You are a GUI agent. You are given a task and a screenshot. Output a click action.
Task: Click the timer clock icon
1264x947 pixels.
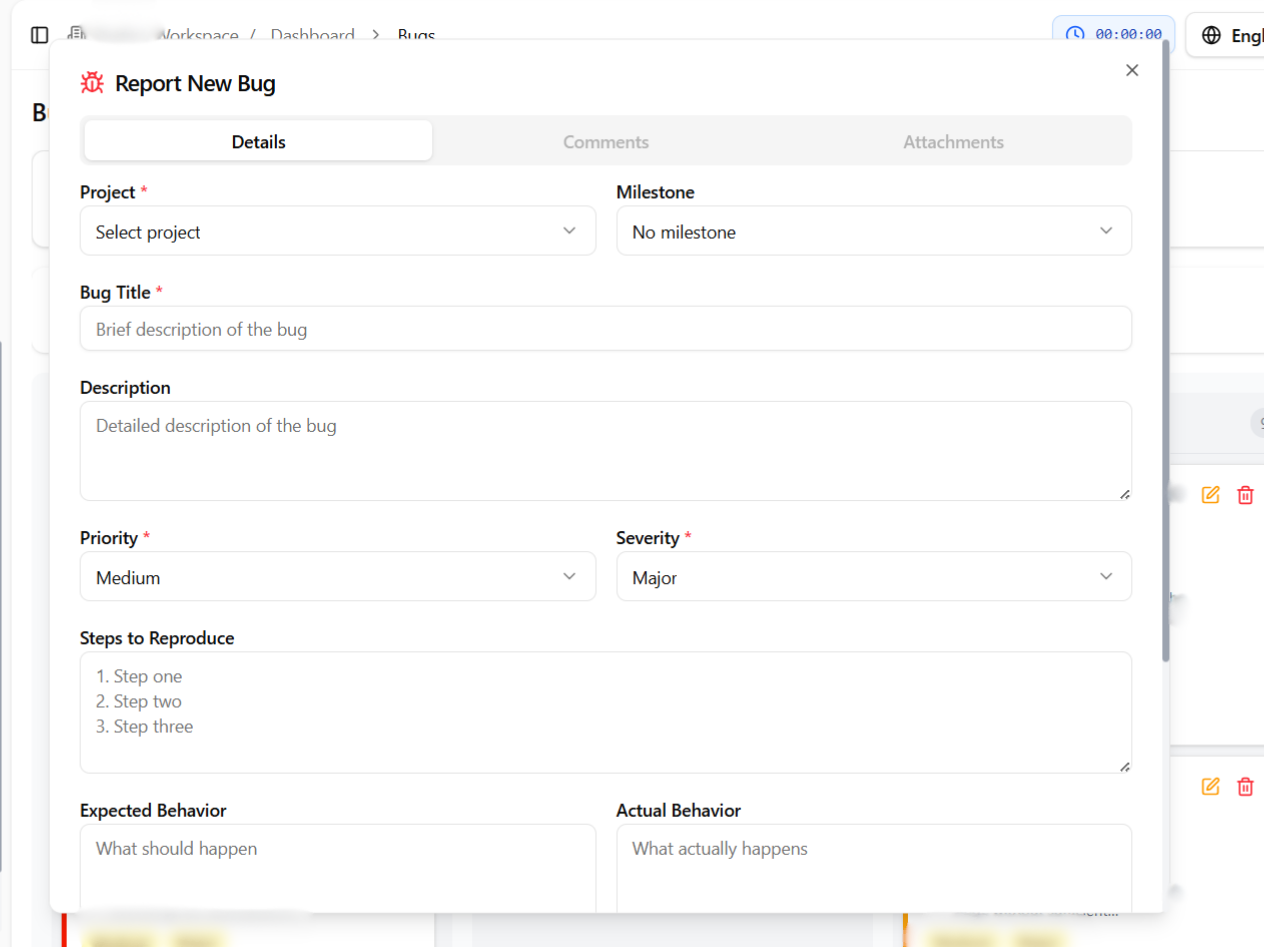point(1075,34)
